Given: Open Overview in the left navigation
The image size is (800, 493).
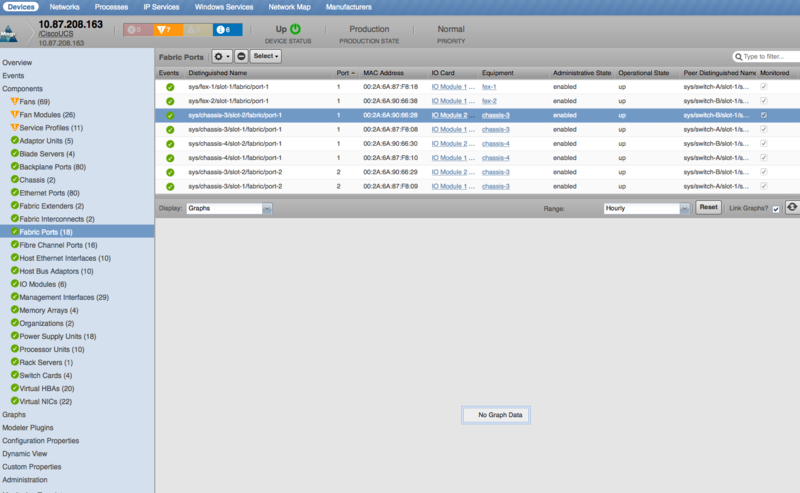Looking at the screenshot, I should point(17,62).
